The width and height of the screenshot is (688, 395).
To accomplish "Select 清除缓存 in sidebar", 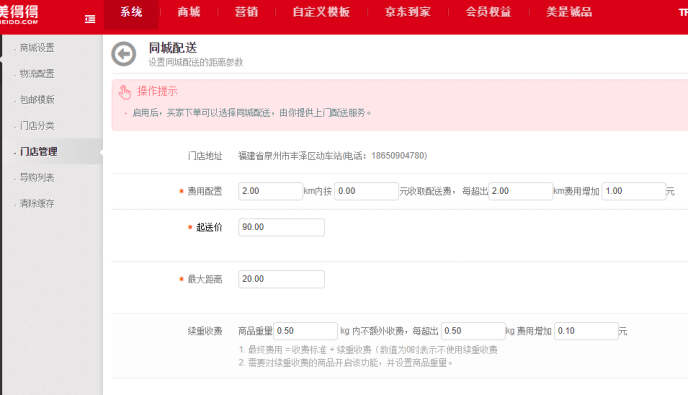I will (x=37, y=203).
